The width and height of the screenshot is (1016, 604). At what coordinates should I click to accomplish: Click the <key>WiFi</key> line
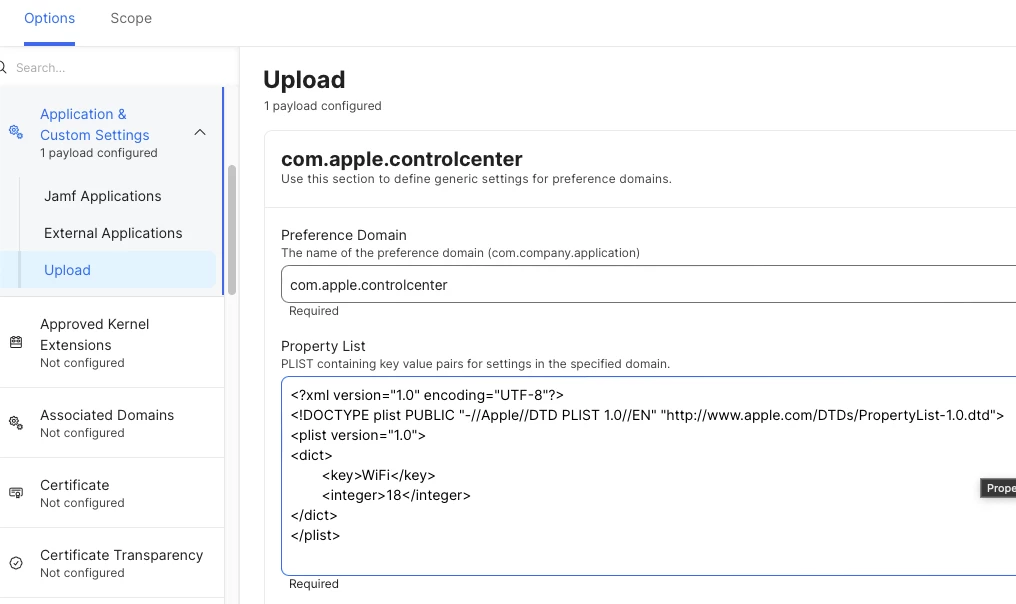378,475
